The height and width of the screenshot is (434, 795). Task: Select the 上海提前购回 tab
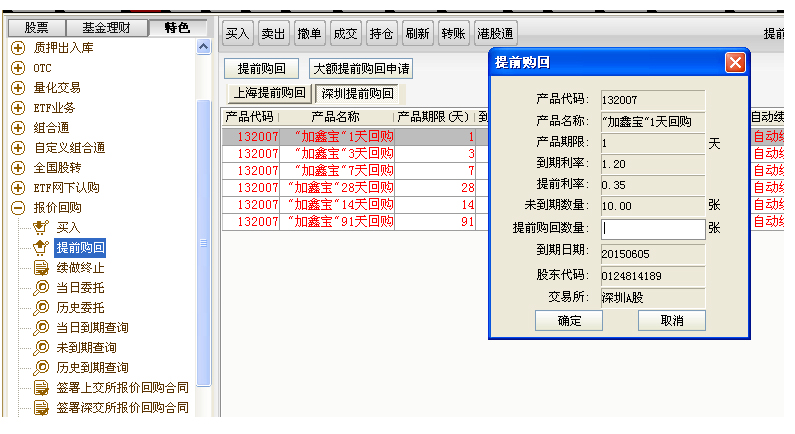[269, 93]
